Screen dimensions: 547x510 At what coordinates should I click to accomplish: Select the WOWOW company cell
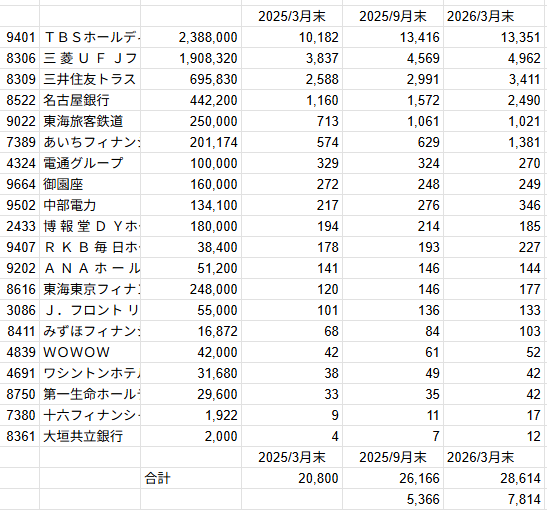coord(90,352)
